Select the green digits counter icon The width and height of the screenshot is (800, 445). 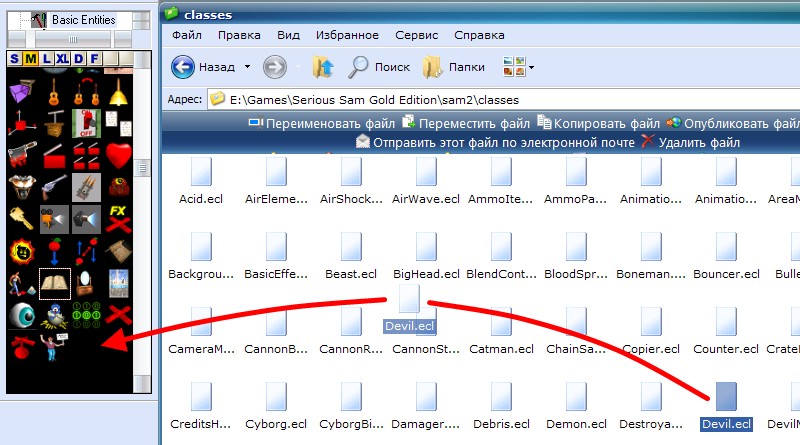[86, 314]
